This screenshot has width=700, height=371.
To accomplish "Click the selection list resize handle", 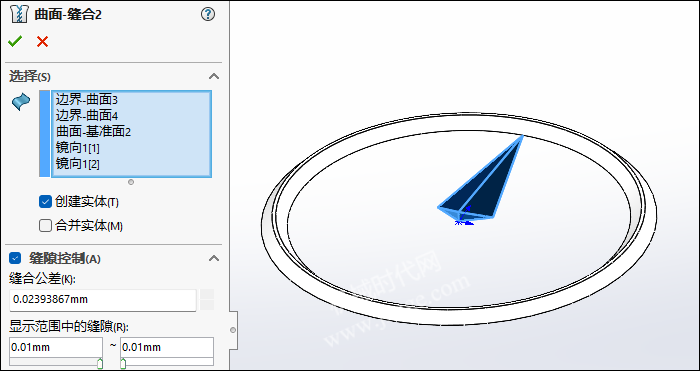I will tap(131, 182).
